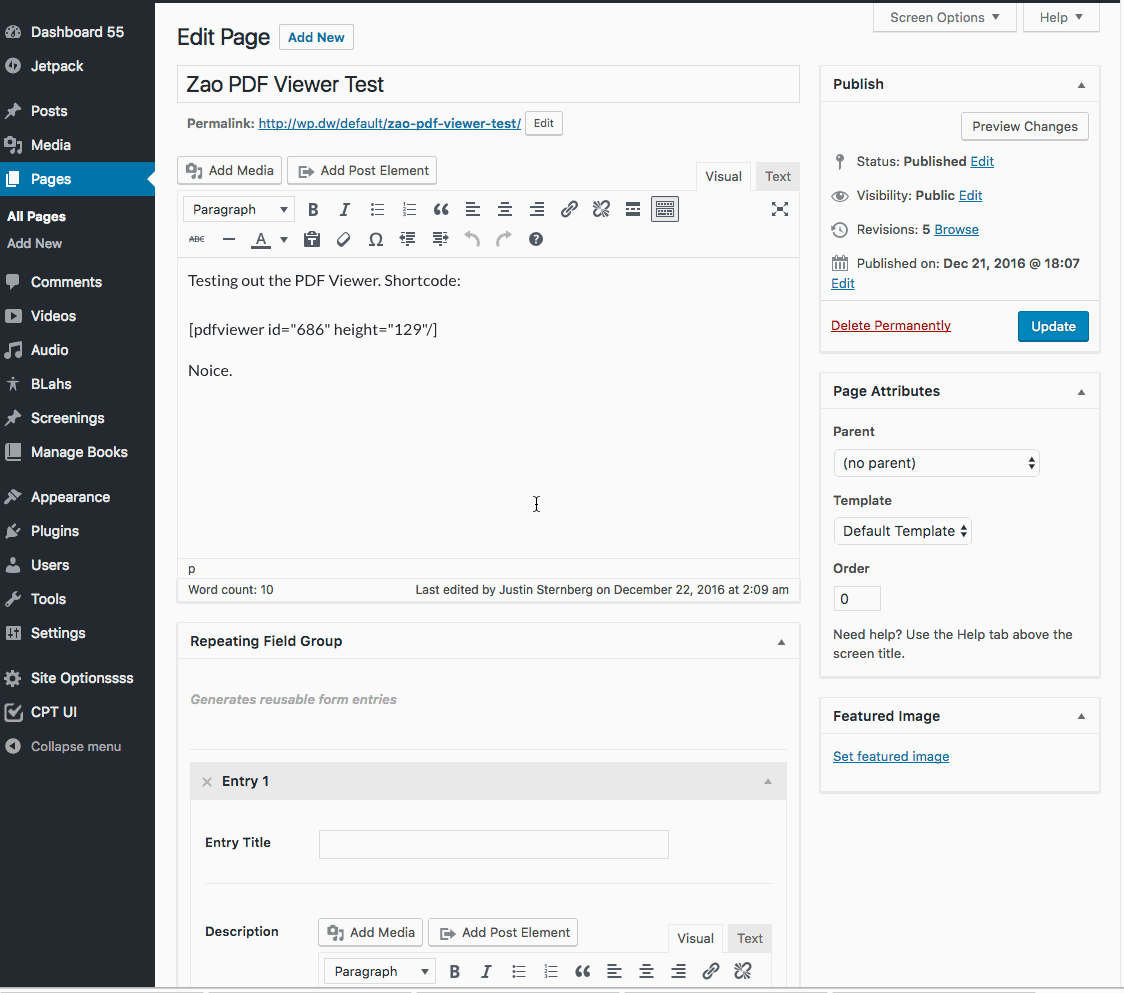
Task: Toggle bold in the main editor toolbar
Action: tap(313, 209)
